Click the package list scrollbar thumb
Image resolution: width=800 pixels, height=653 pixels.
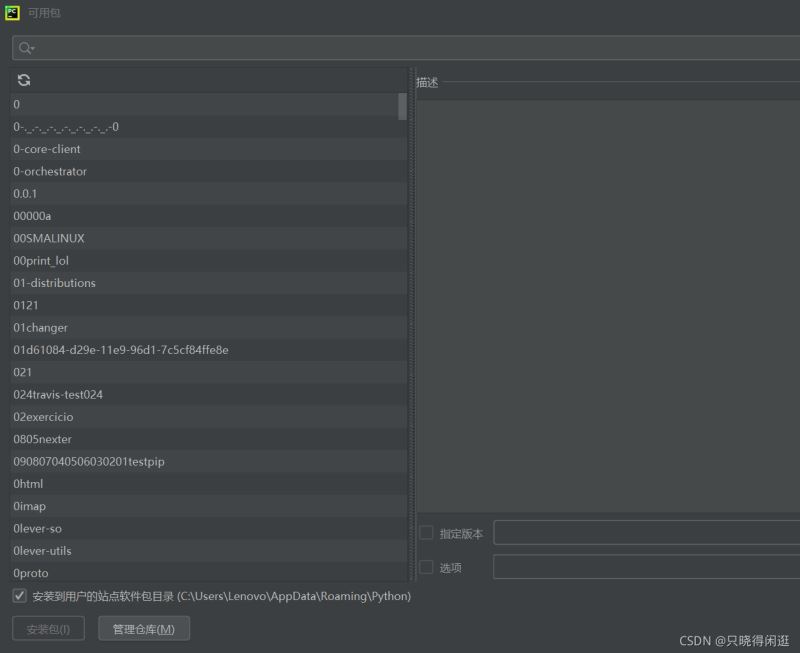click(x=403, y=106)
